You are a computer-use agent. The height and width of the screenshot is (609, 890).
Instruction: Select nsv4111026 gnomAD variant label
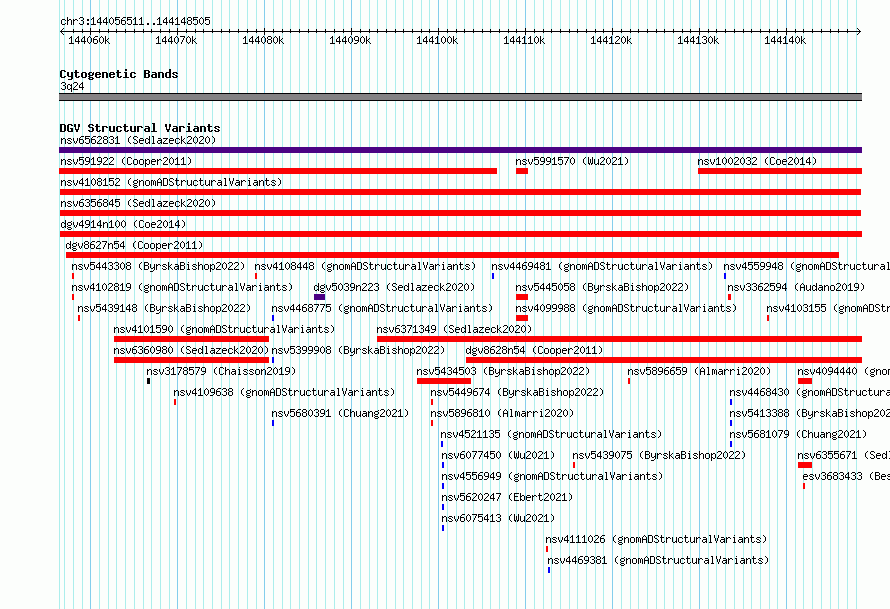(656, 539)
